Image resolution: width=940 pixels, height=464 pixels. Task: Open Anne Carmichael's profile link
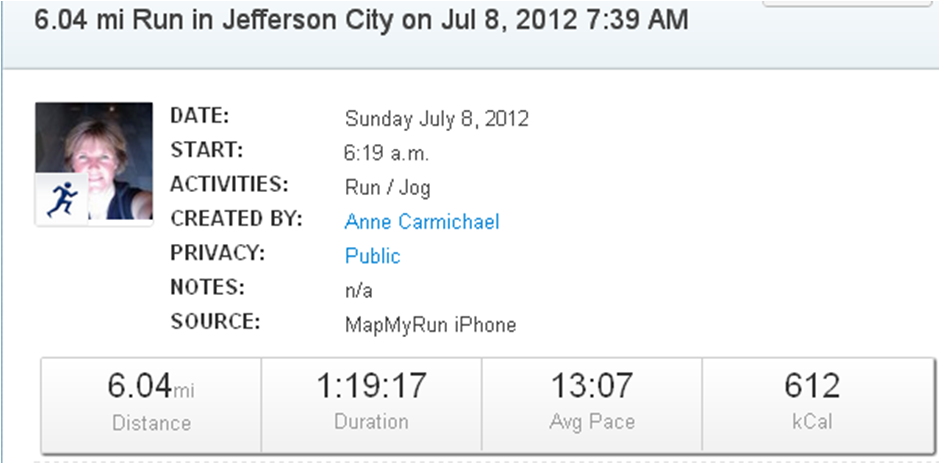pos(421,221)
